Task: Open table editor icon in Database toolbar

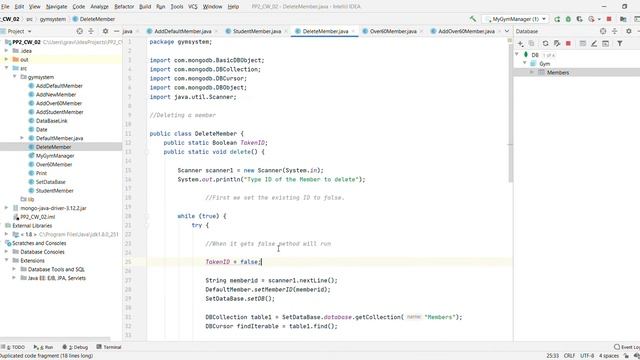Action: tap(582, 43)
